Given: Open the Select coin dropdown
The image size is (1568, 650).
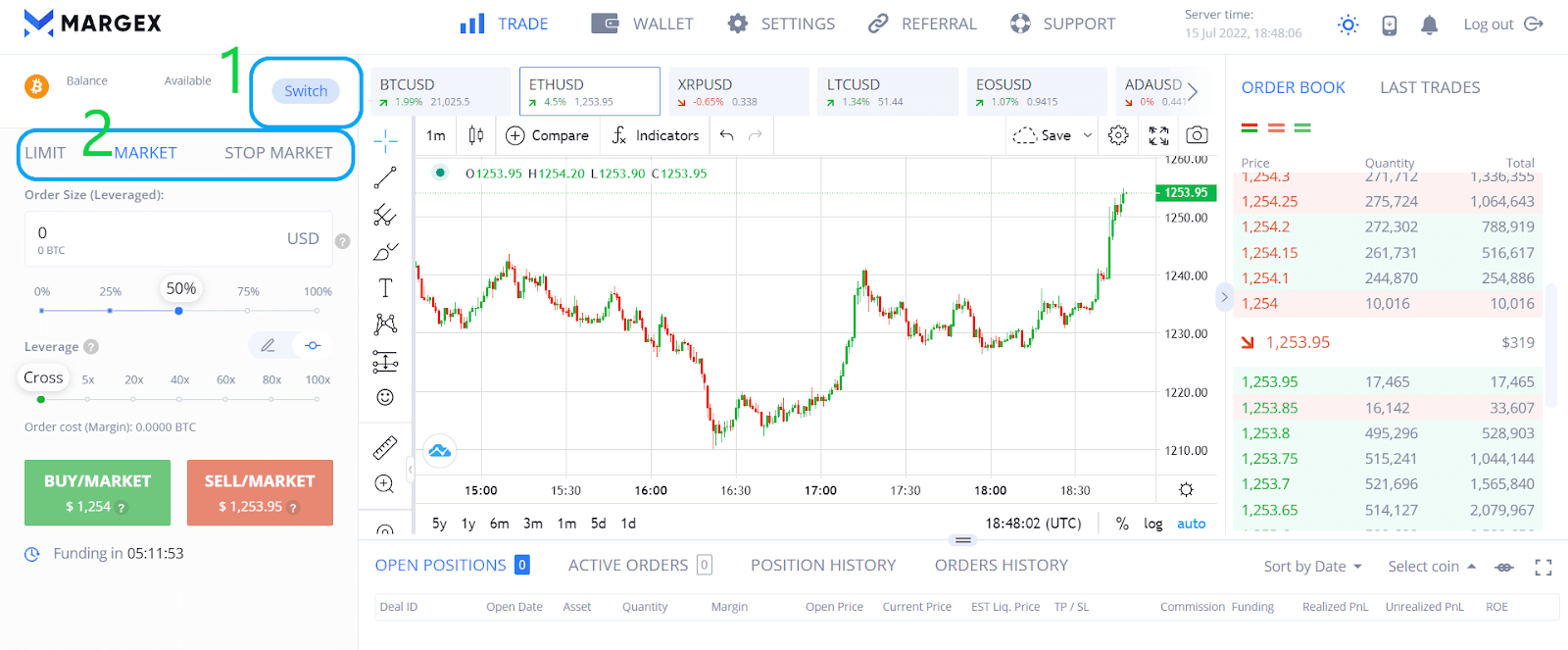Looking at the screenshot, I should pos(1432,567).
